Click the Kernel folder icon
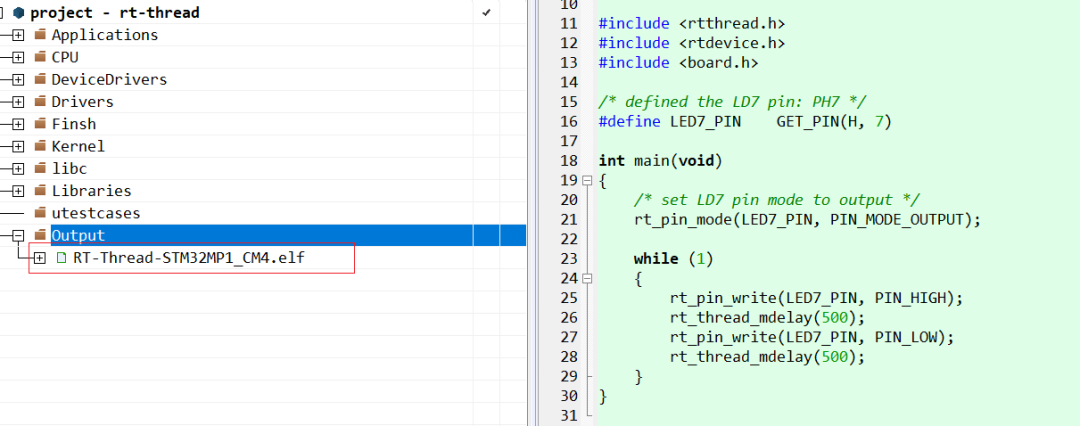The image size is (1080, 426). point(40,146)
